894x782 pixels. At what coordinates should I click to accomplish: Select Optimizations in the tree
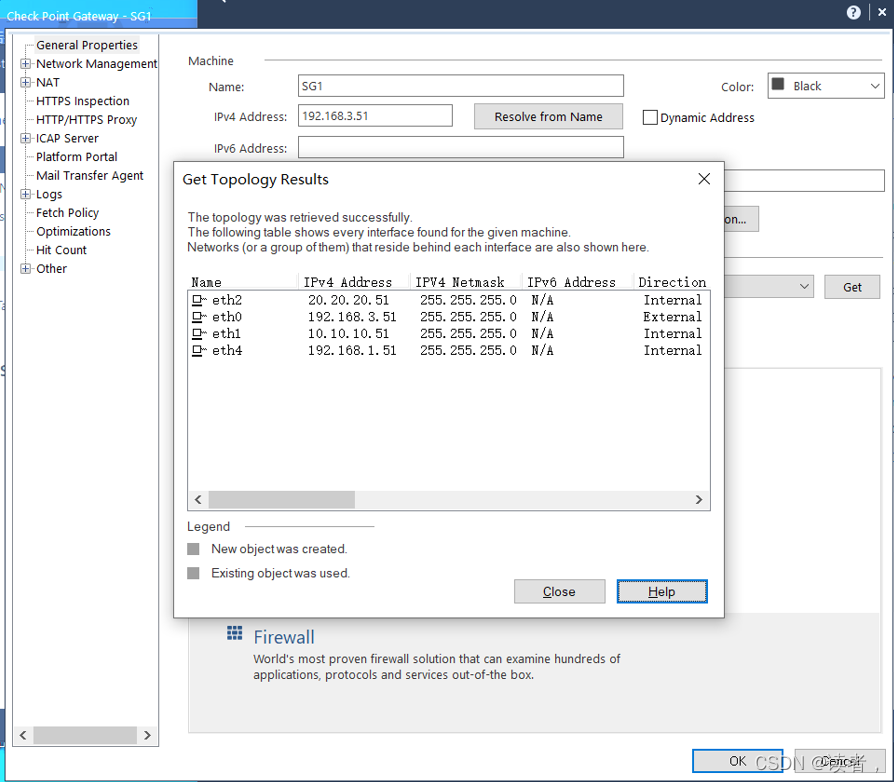tap(73, 231)
